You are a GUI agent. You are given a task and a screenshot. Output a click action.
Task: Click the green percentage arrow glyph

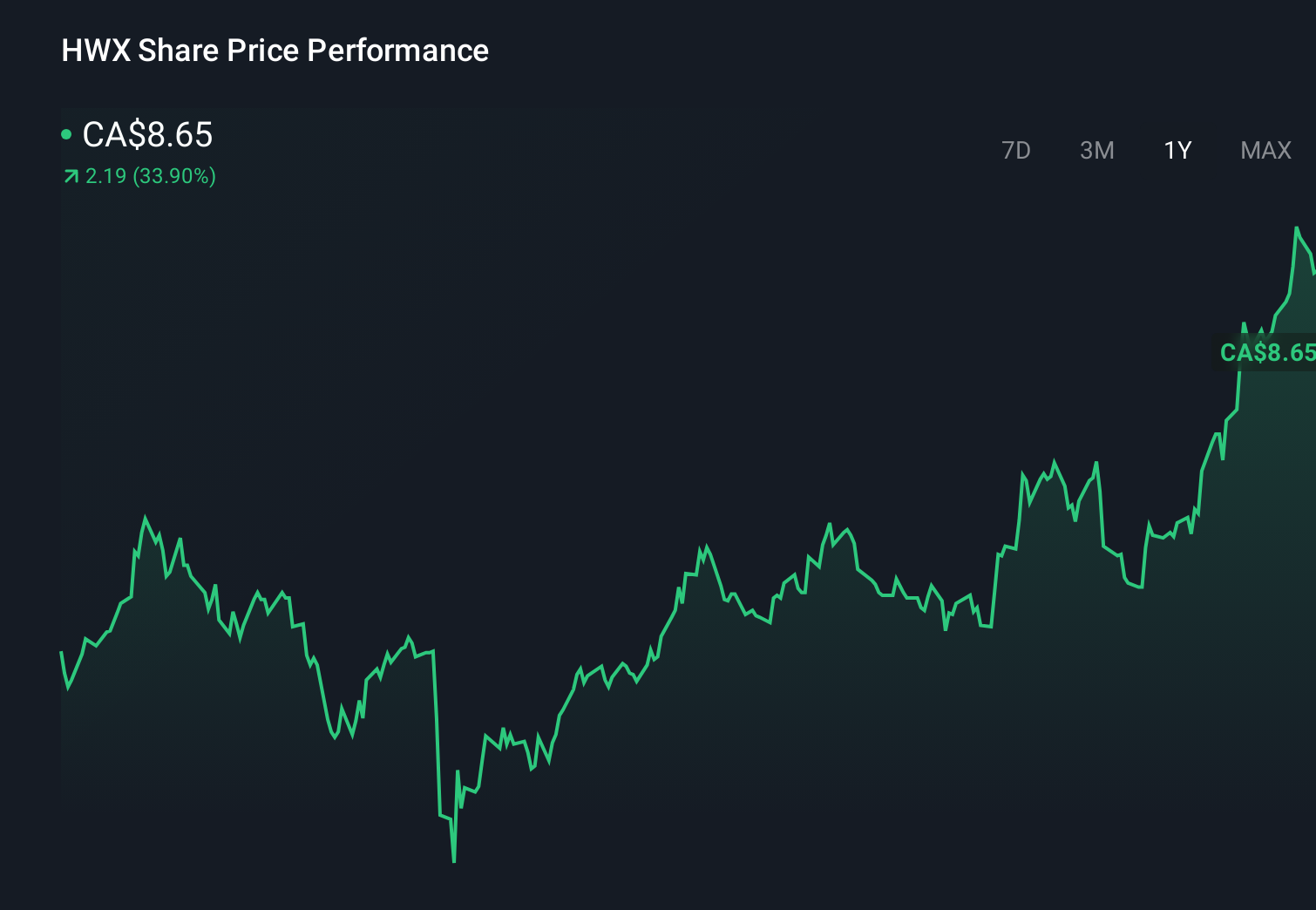(71, 176)
